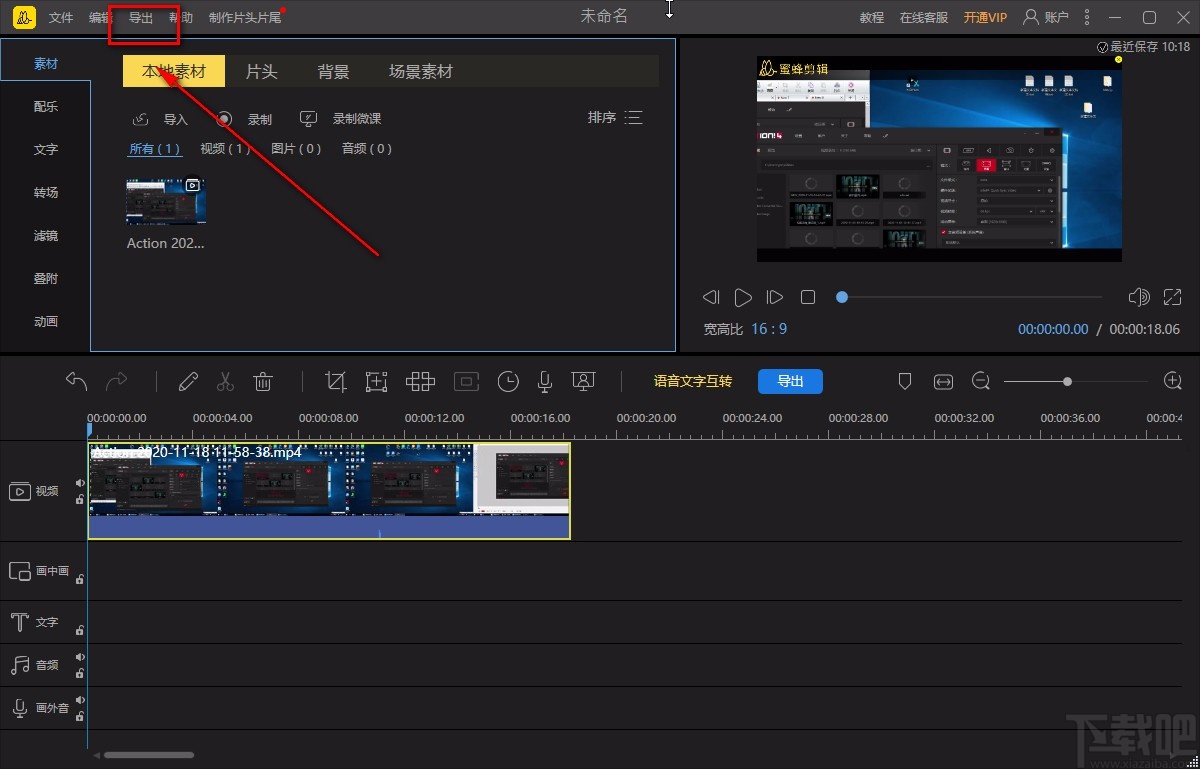Click the redo arrow in the timeline toolbar
The height and width of the screenshot is (769, 1200).
coord(117,381)
